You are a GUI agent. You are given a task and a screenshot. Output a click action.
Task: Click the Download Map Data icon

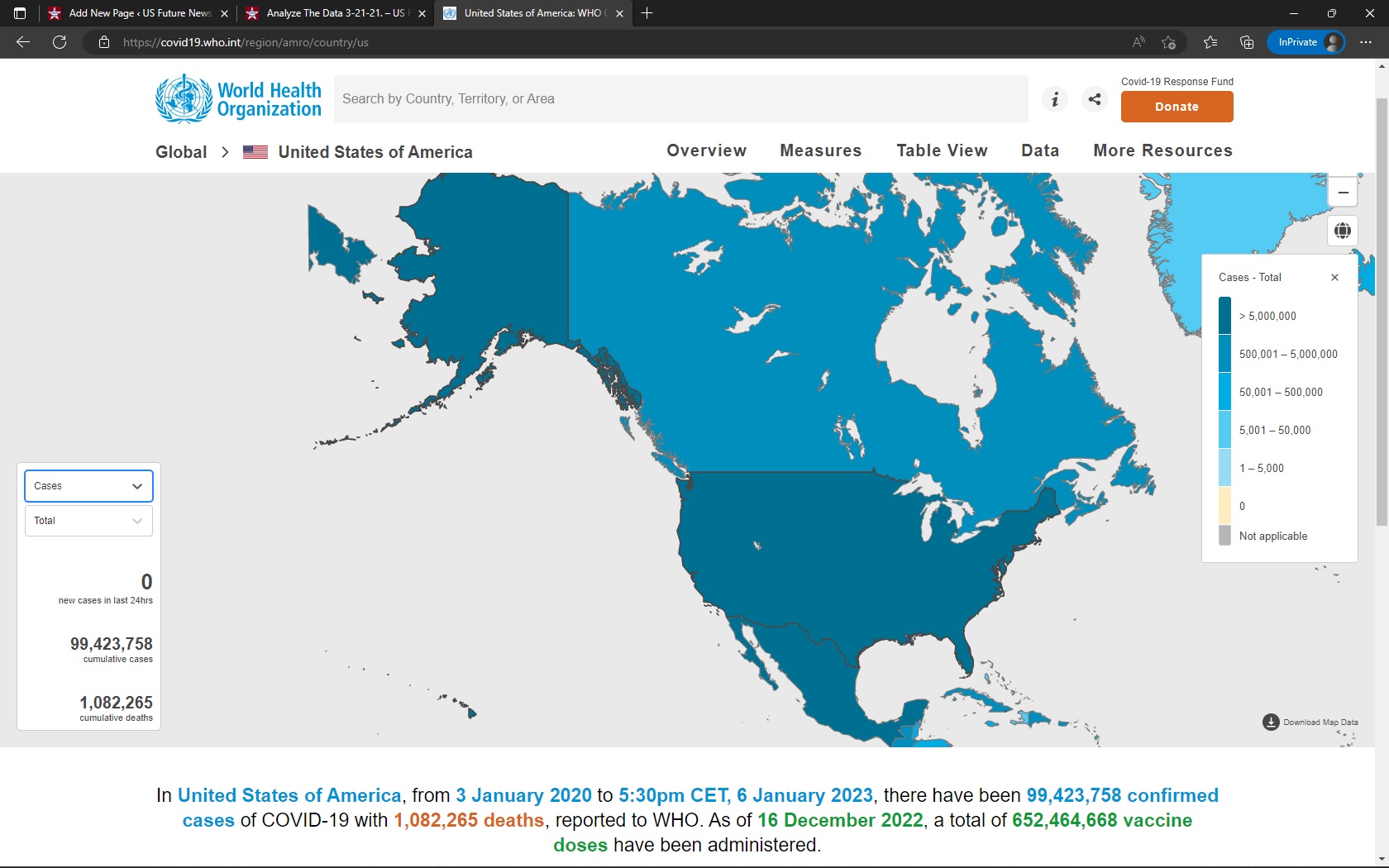tap(1271, 723)
